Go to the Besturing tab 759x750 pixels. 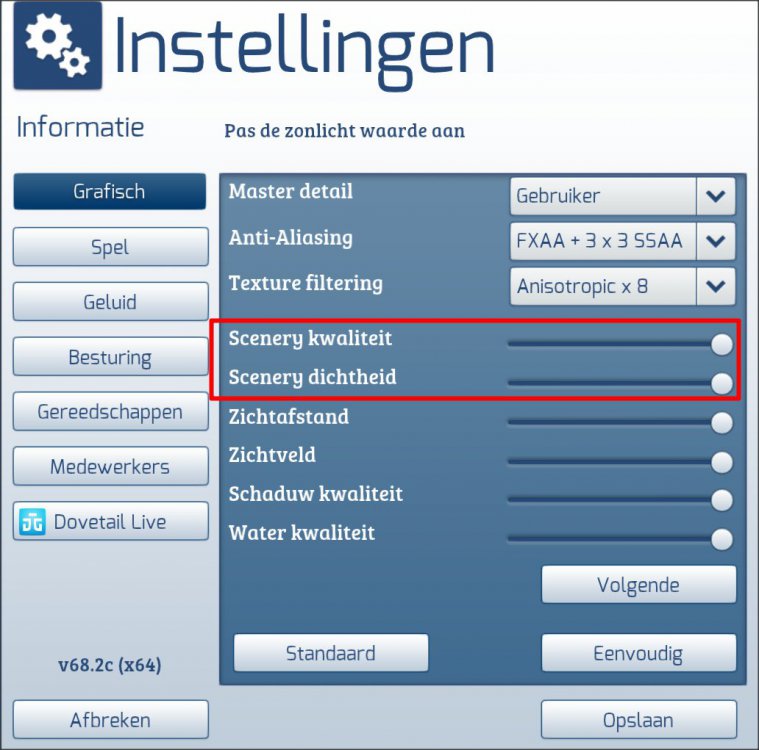[111, 356]
